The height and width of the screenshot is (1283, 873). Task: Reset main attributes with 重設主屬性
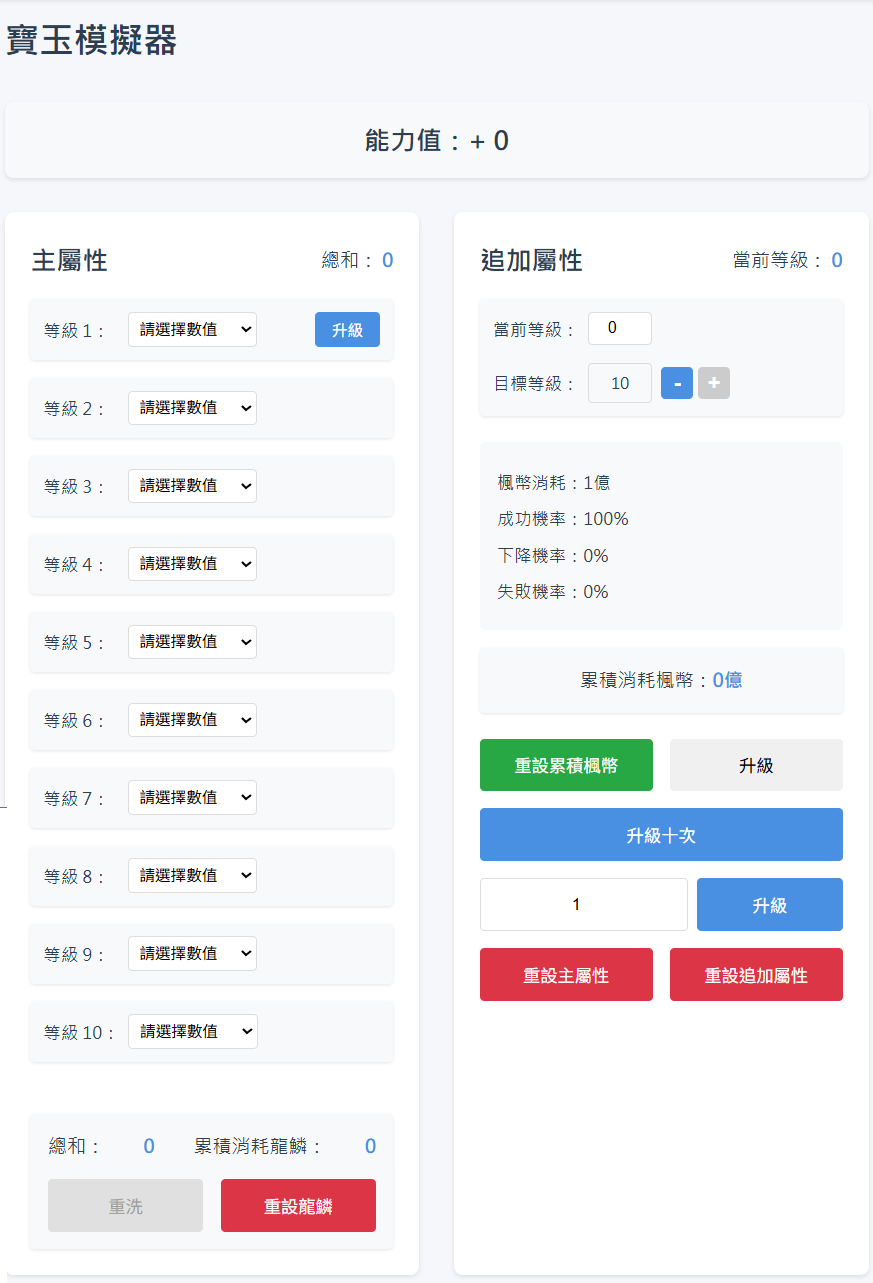tap(566, 975)
